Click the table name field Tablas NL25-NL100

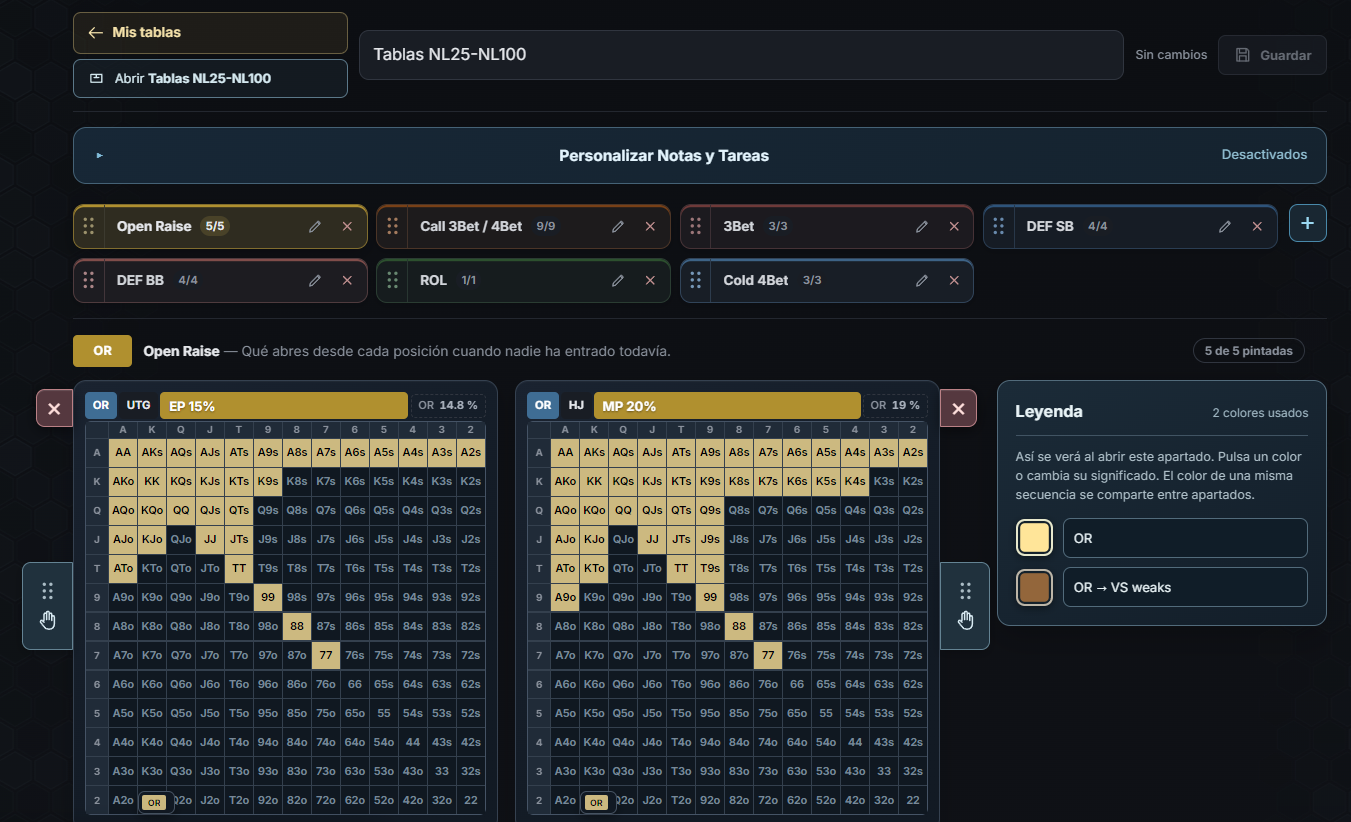(x=741, y=55)
